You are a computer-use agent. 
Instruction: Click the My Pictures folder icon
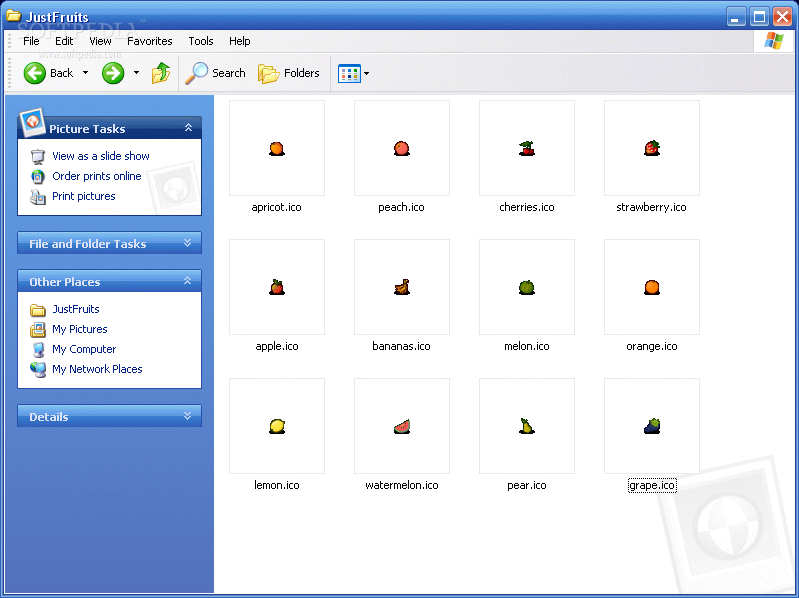(38, 330)
